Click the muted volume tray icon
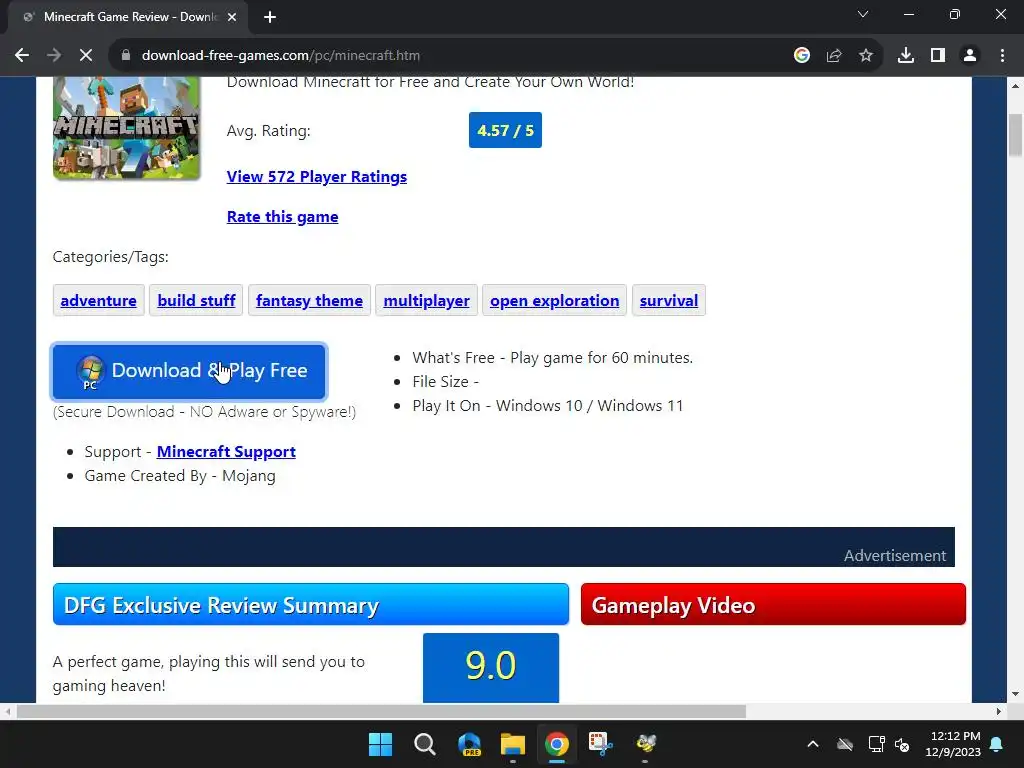 click(903, 744)
